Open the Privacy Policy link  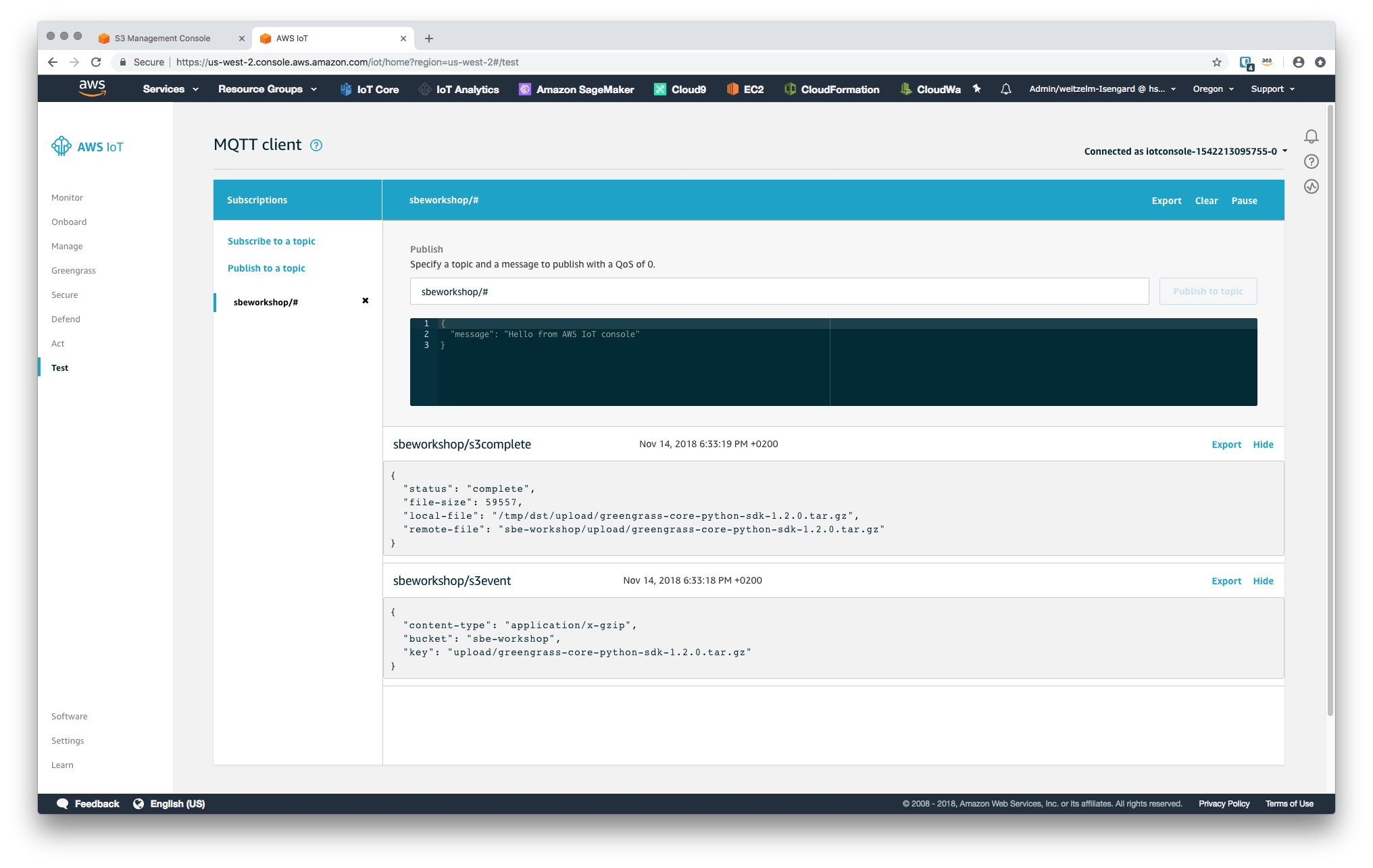(x=1224, y=804)
